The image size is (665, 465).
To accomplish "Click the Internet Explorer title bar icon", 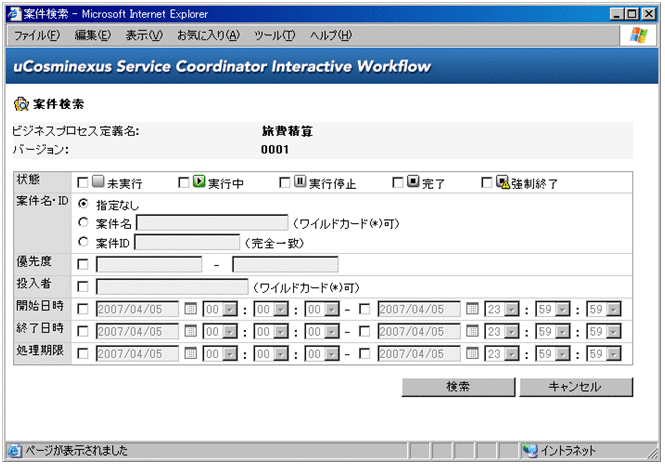I will [x=14, y=14].
